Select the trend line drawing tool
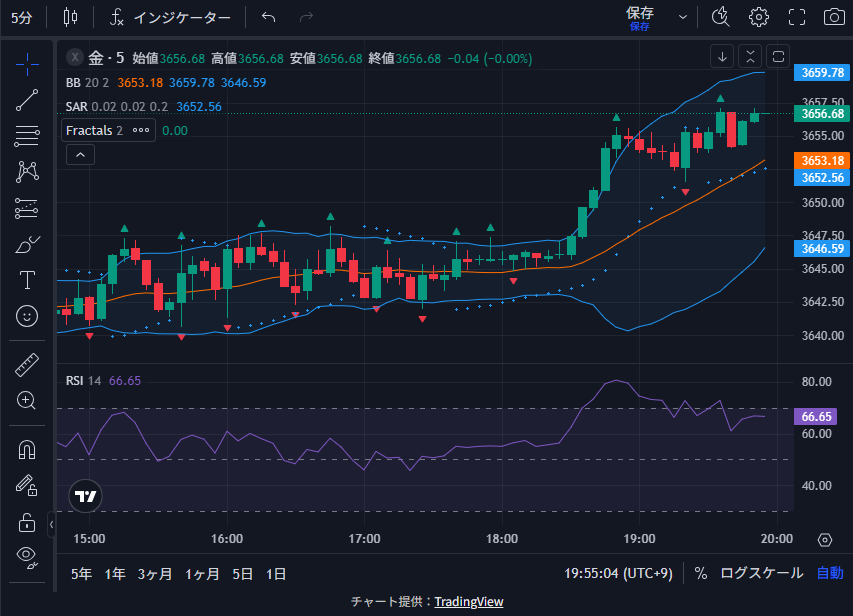Viewport: 853px width, 616px height. pos(27,98)
